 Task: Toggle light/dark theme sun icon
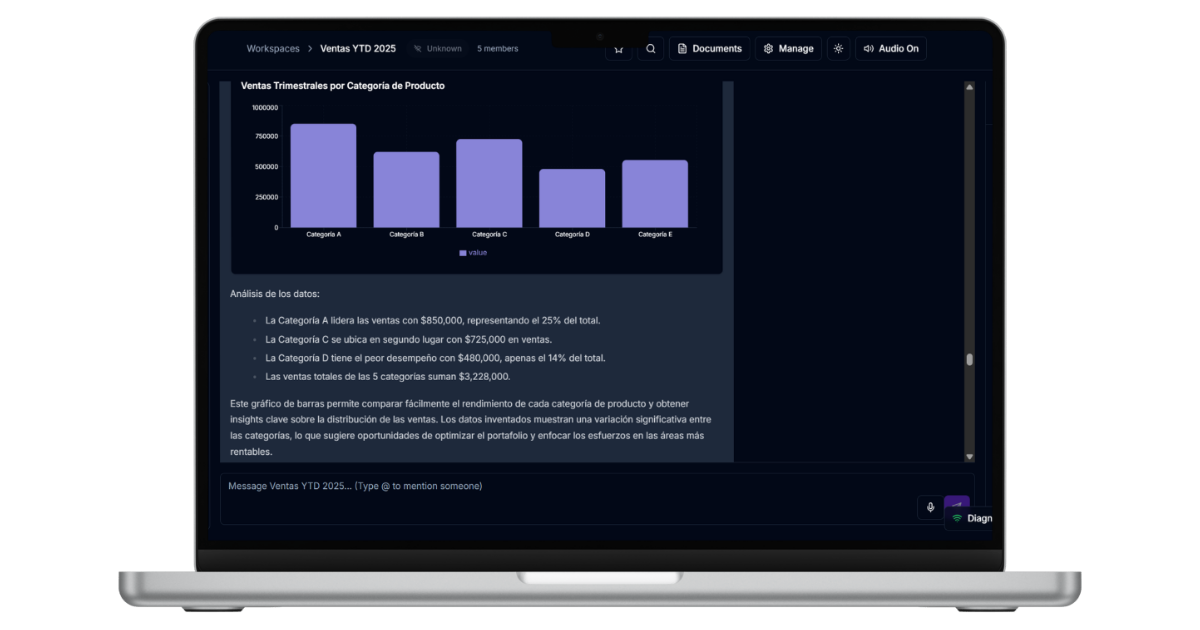tap(838, 48)
